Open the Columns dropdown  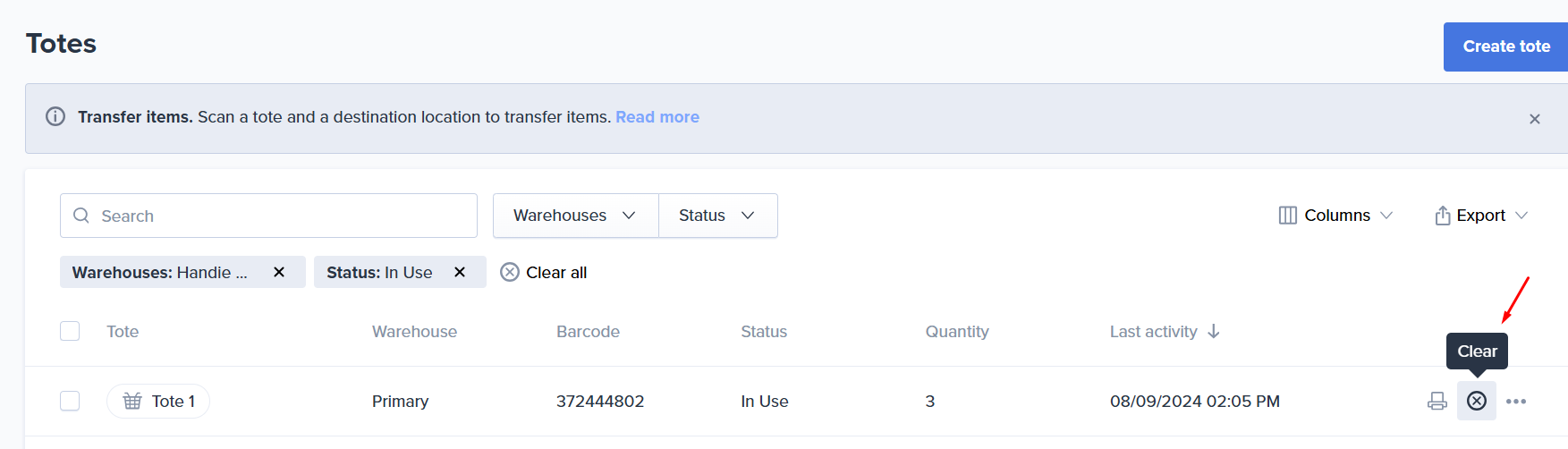click(x=1336, y=216)
